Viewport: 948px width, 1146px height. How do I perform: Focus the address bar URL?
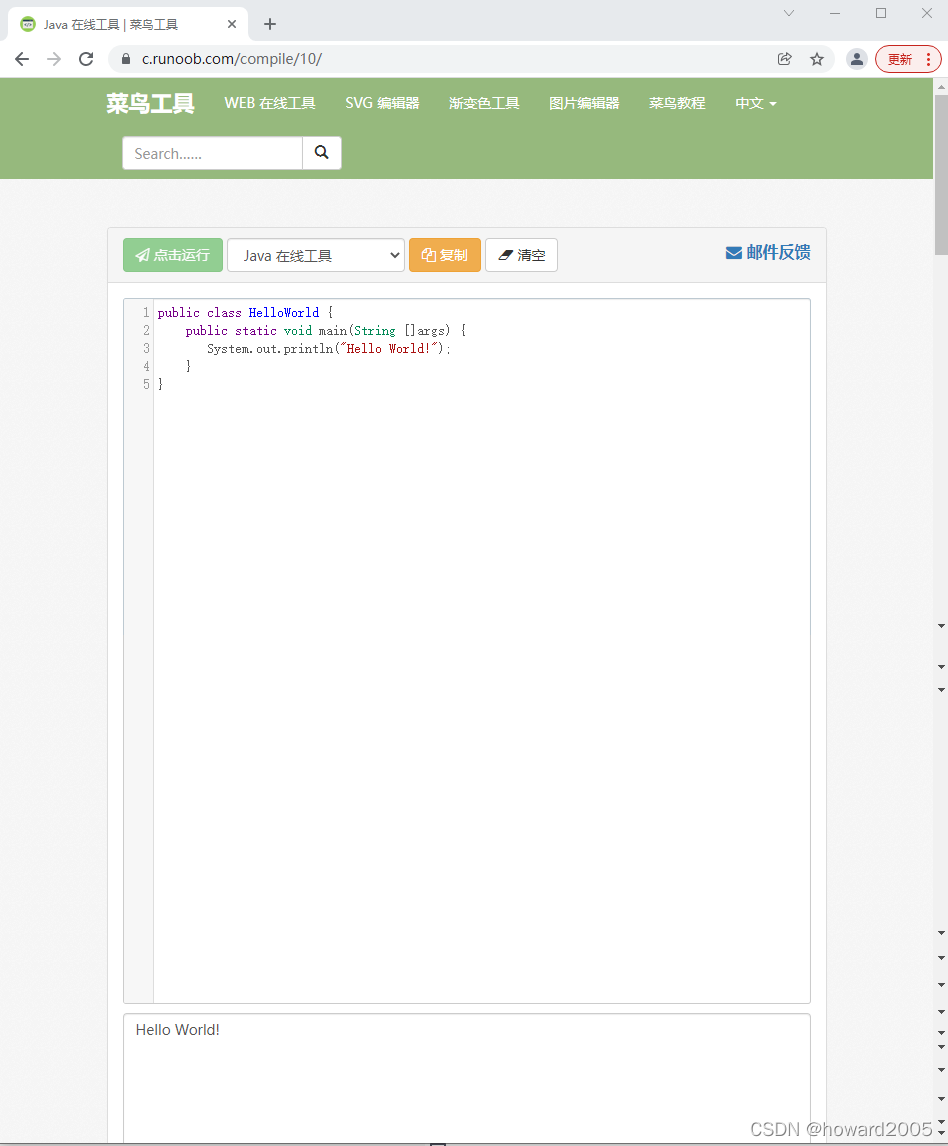[232, 59]
